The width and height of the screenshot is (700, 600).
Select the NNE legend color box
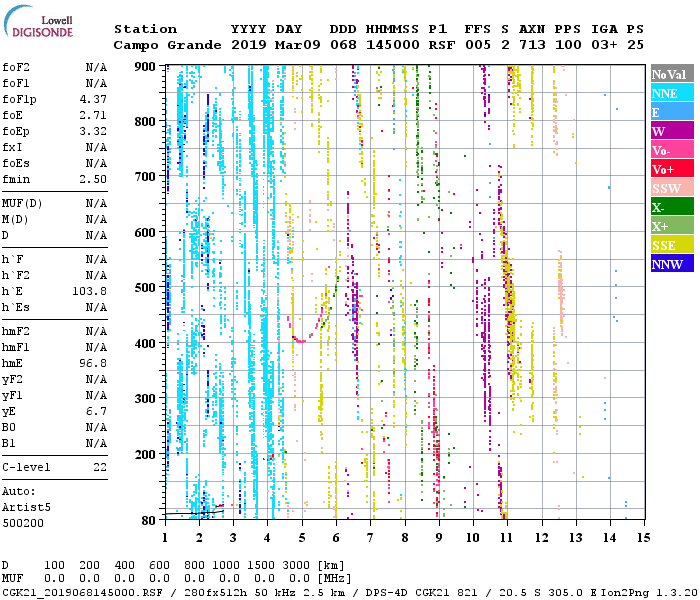pos(672,93)
